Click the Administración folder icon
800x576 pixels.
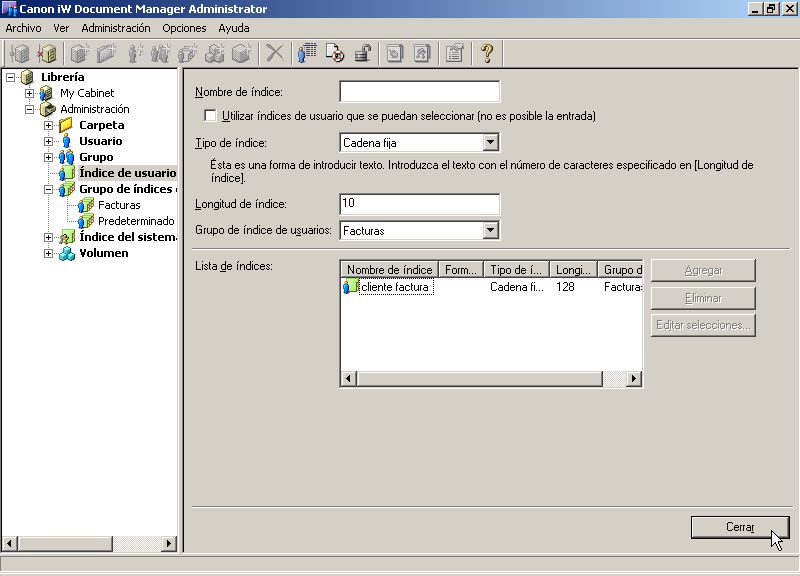pos(47,109)
